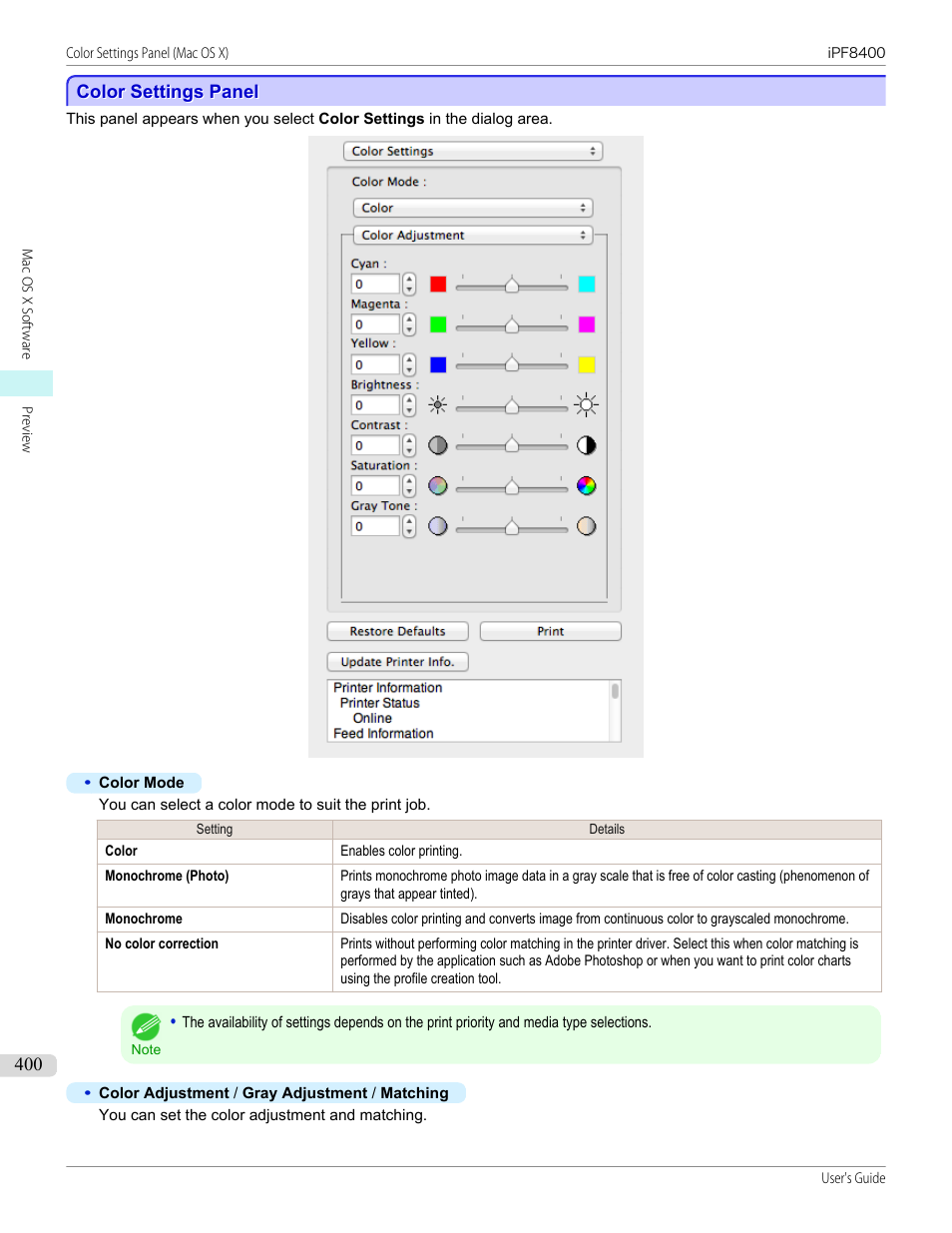Click the Saturation value input field
Viewport: 952px width, 1233px height.
tap(375, 486)
